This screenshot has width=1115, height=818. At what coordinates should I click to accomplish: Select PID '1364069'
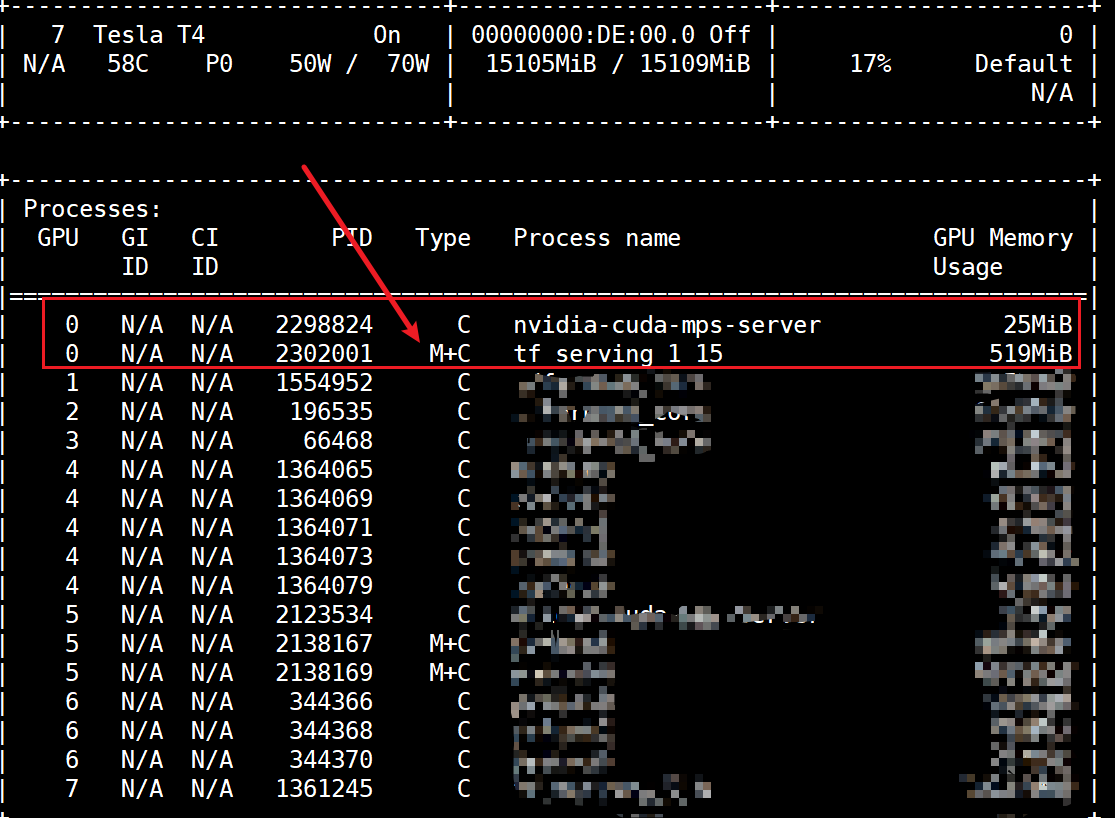click(324, 499)
